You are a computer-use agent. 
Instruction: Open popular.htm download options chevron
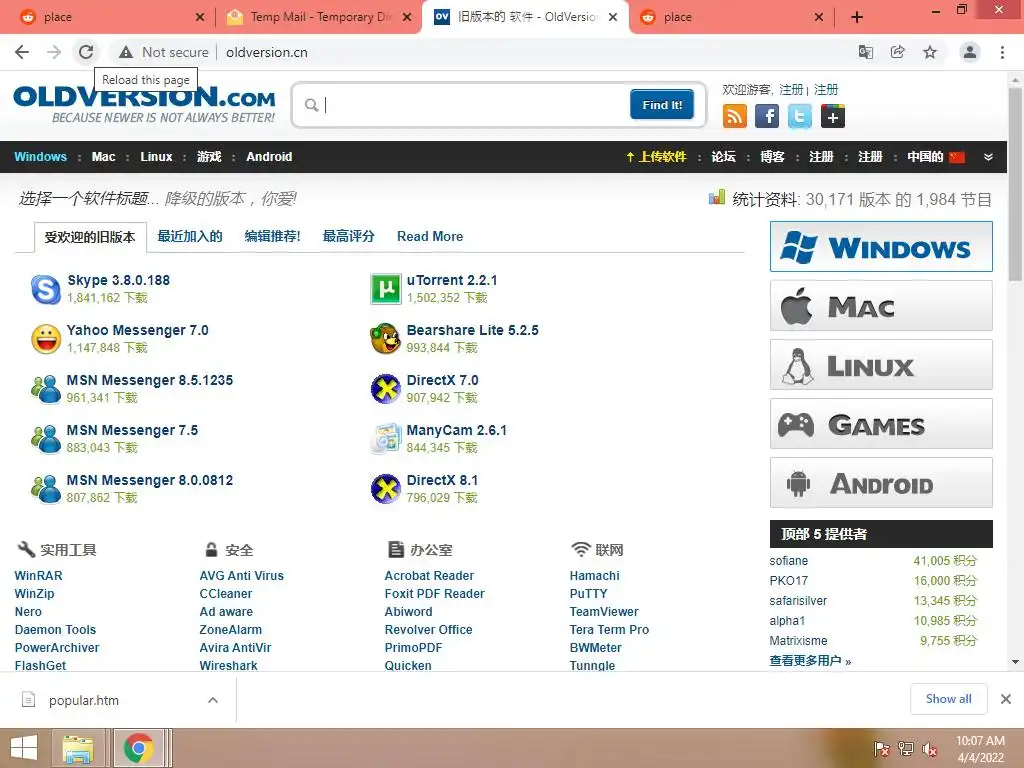click(213, 700)
